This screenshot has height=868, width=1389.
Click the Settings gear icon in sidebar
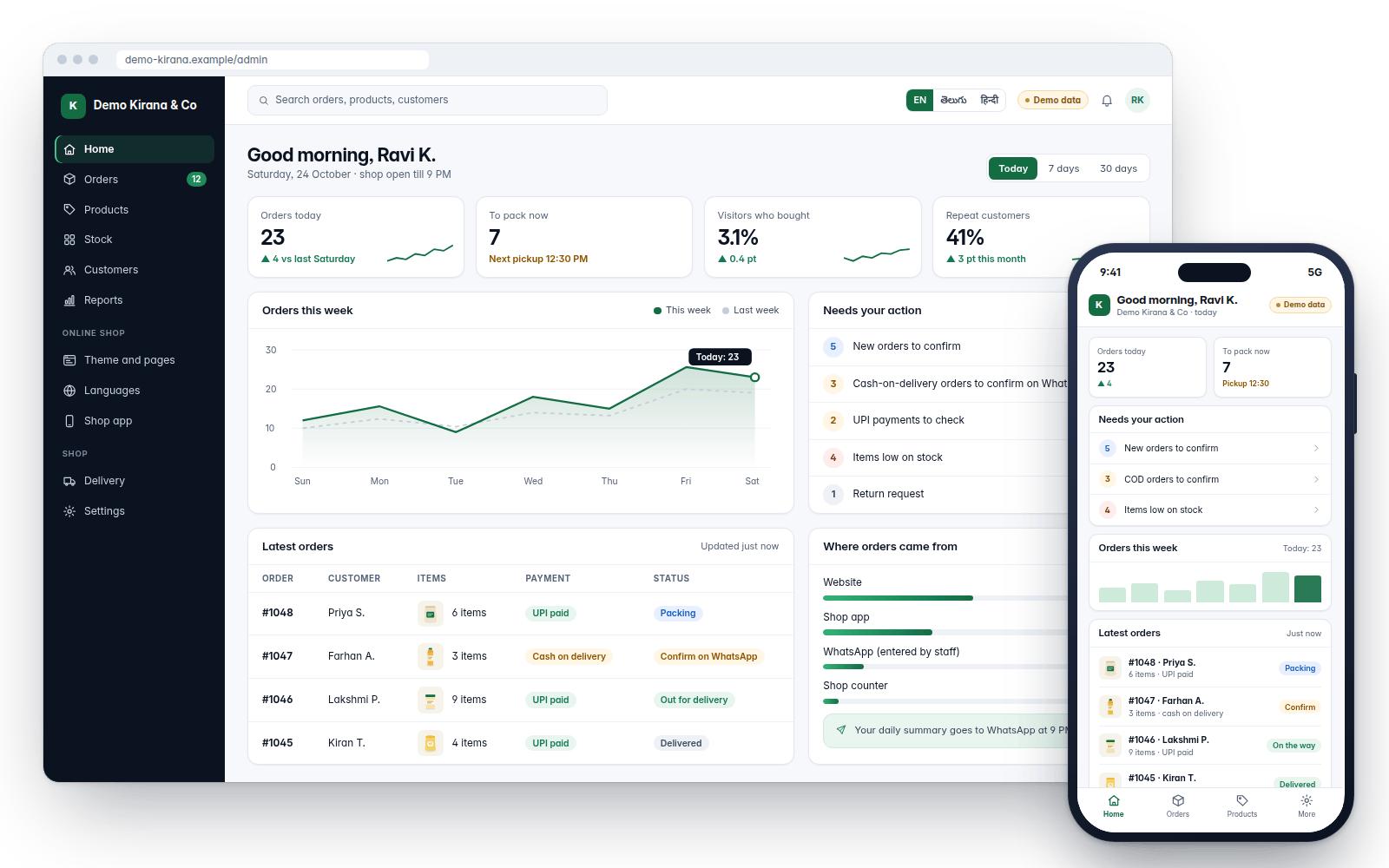click(x=69, y=511)
